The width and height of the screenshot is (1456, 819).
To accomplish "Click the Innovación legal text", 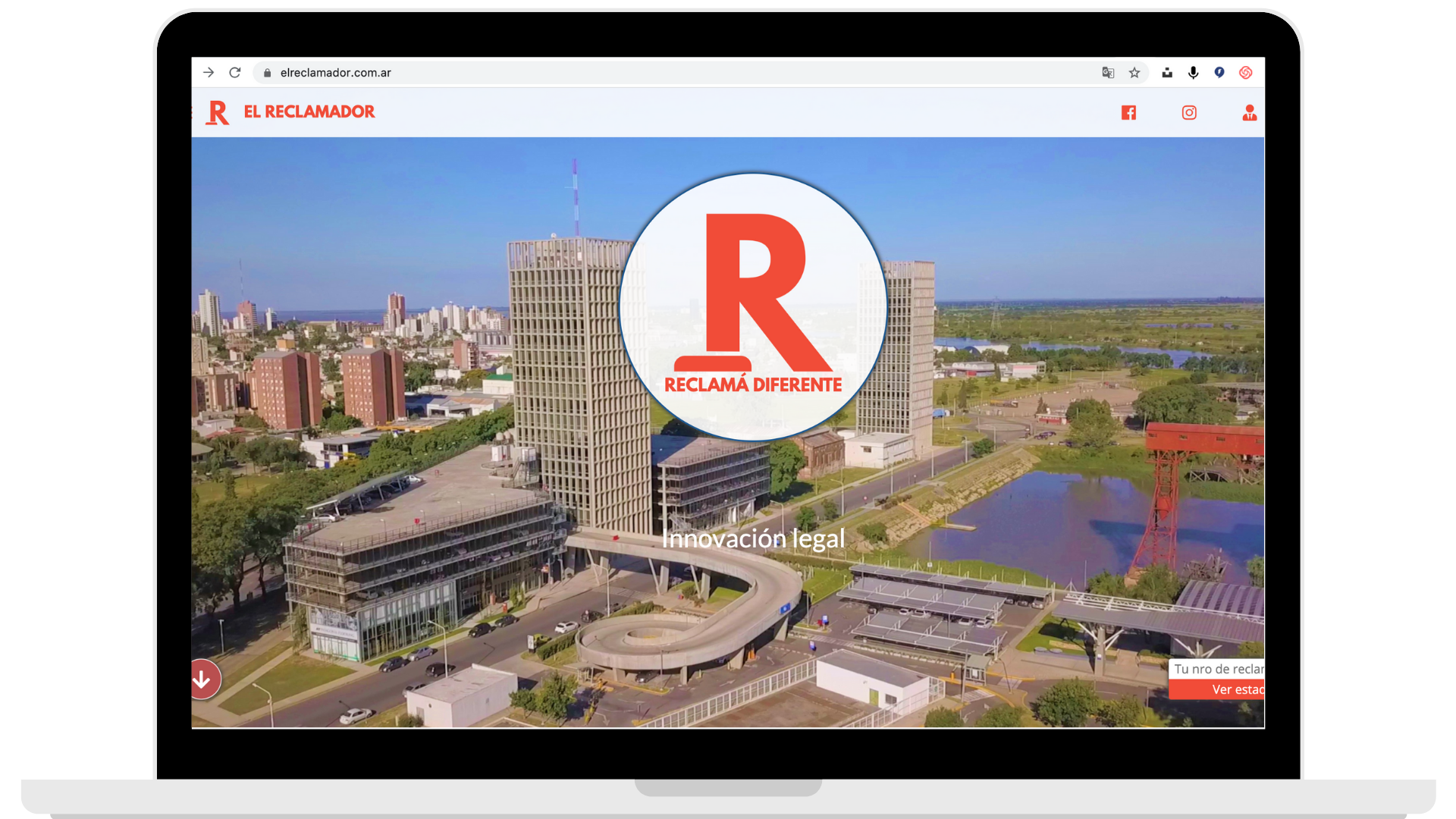I will (x=753, y=538).
